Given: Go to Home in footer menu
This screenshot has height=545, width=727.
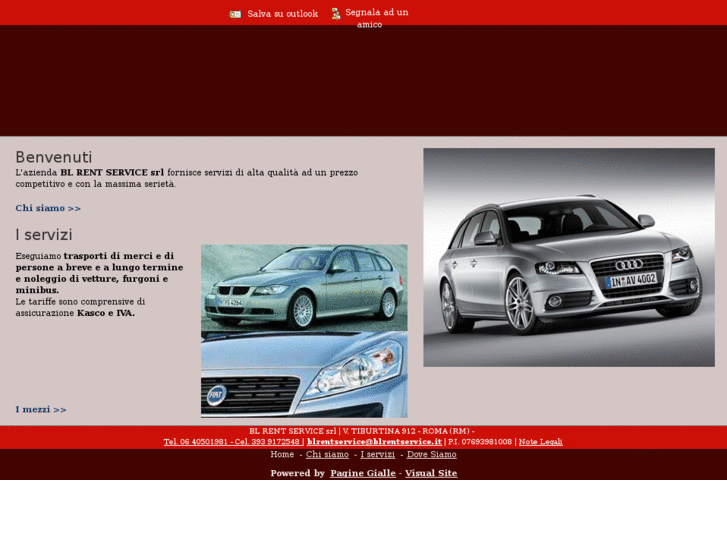Looking at the screenshot, I should [282, 455].
